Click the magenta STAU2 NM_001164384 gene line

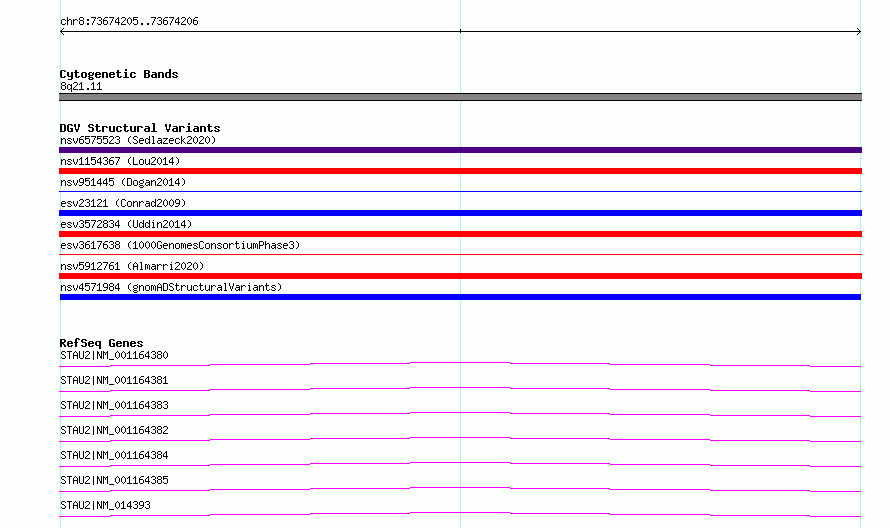(x=460, y=464)
